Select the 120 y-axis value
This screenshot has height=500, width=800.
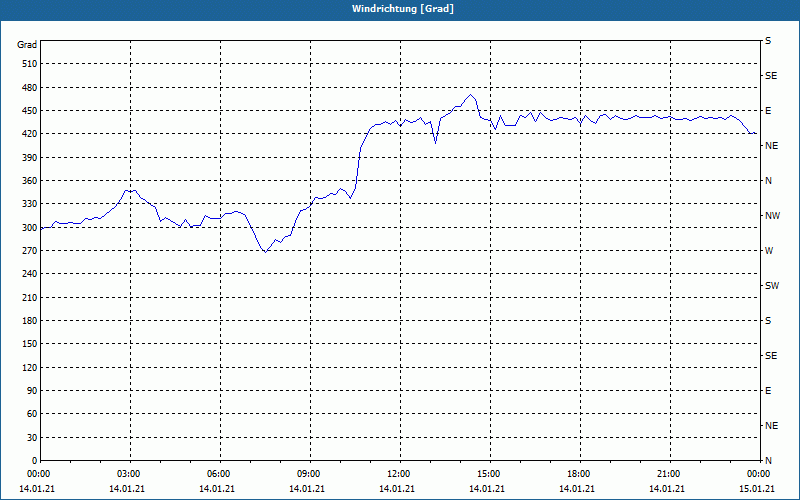(30, 367)
